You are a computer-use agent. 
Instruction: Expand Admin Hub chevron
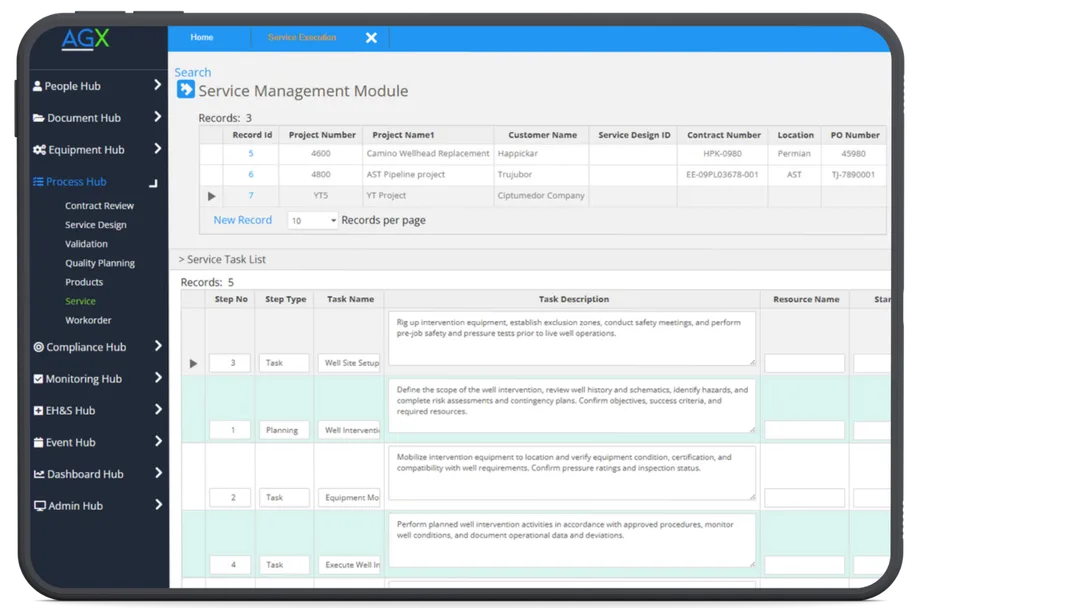(158, 504)
